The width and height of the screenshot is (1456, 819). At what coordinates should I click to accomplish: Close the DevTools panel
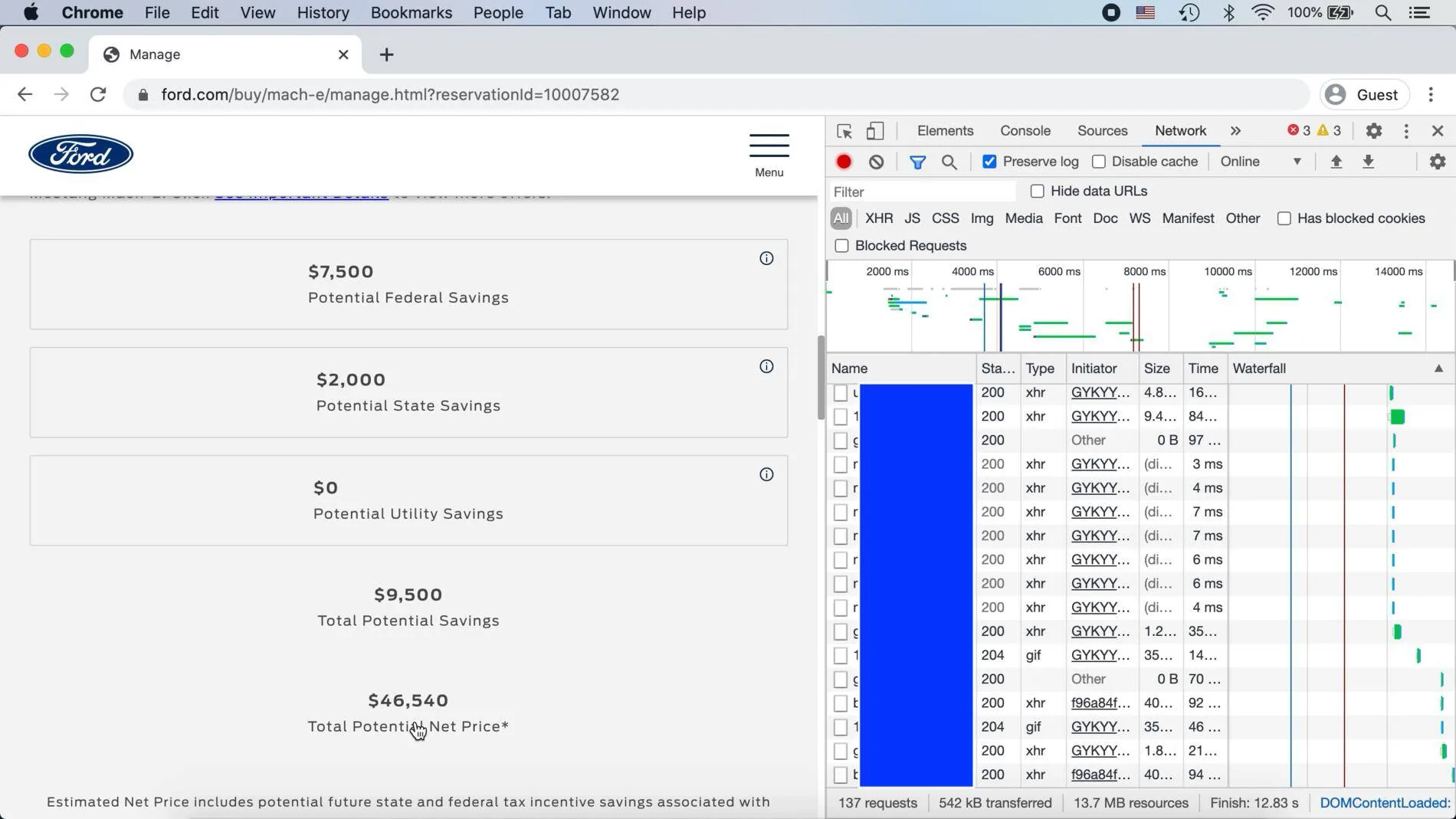coord(1438,131)
